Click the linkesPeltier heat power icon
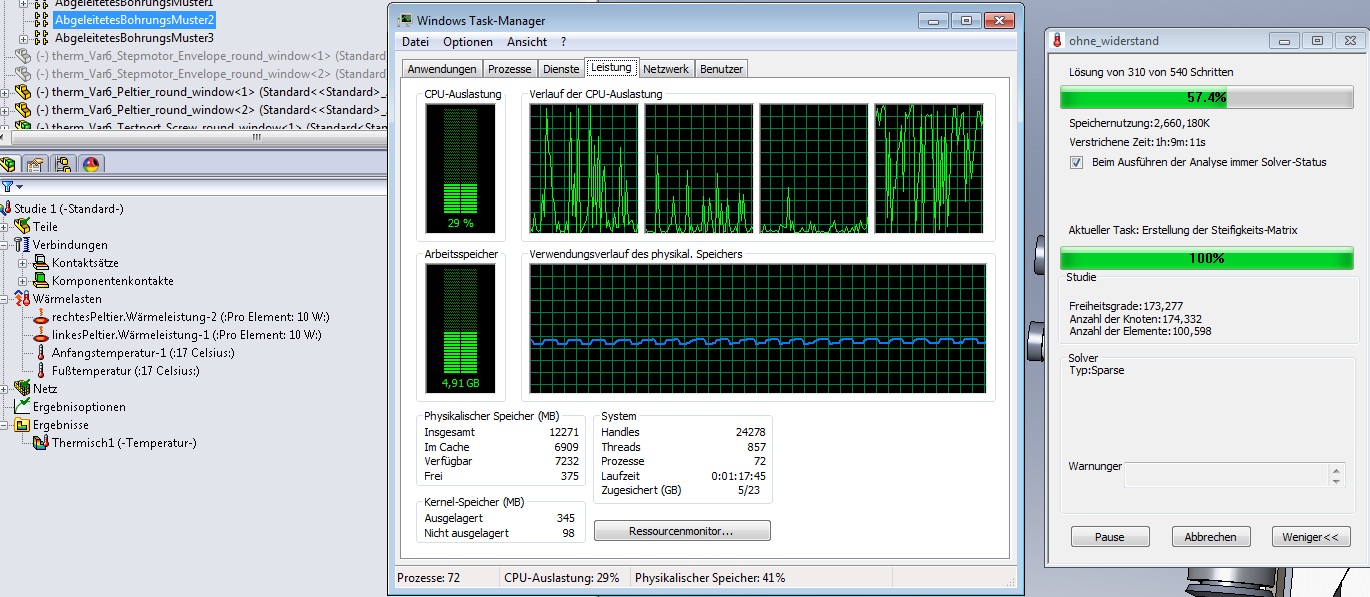The width and height of the screenshot is (1370, 597). [41, 335]
